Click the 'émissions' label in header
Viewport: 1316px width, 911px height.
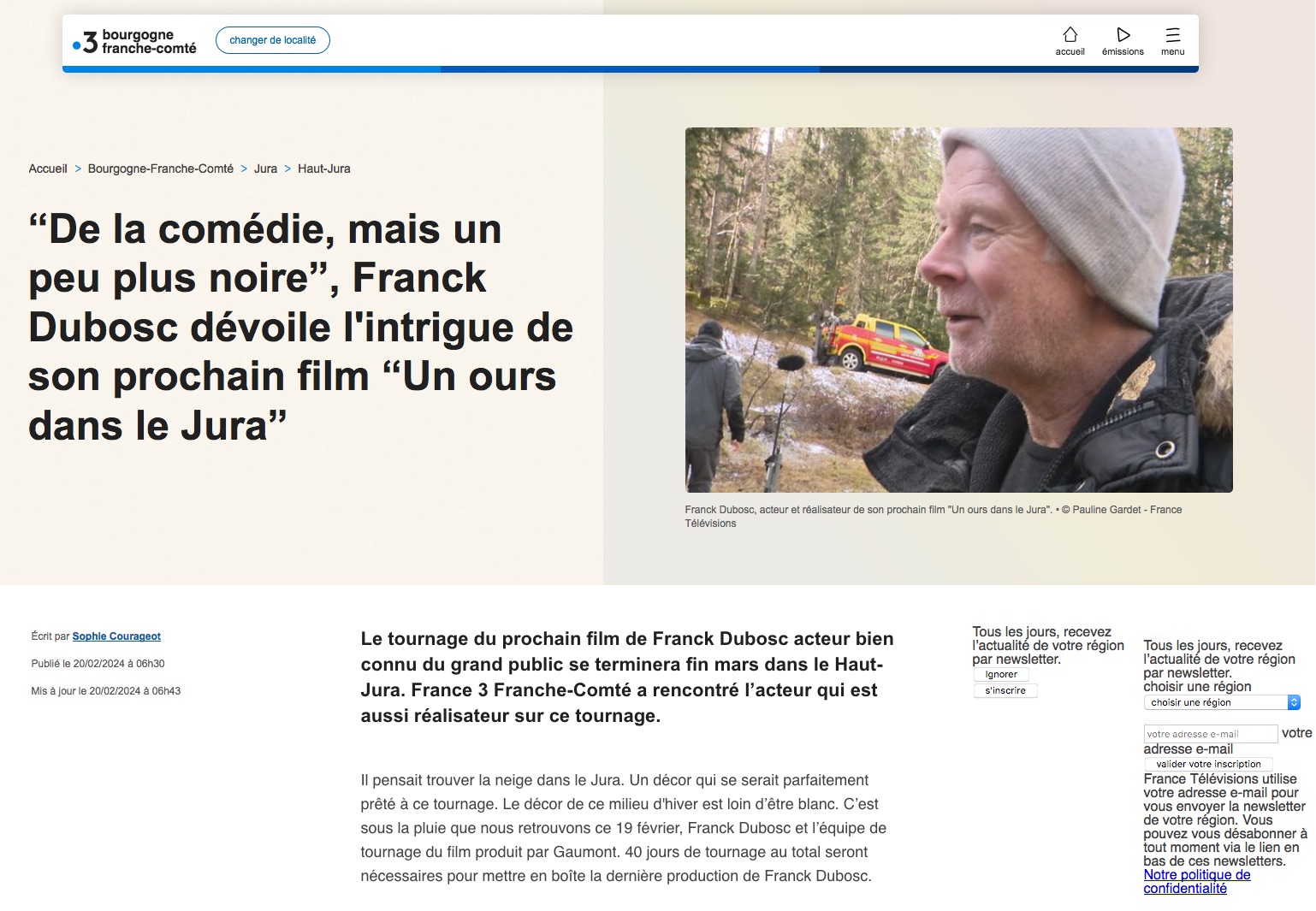(x=1123, y=52)
